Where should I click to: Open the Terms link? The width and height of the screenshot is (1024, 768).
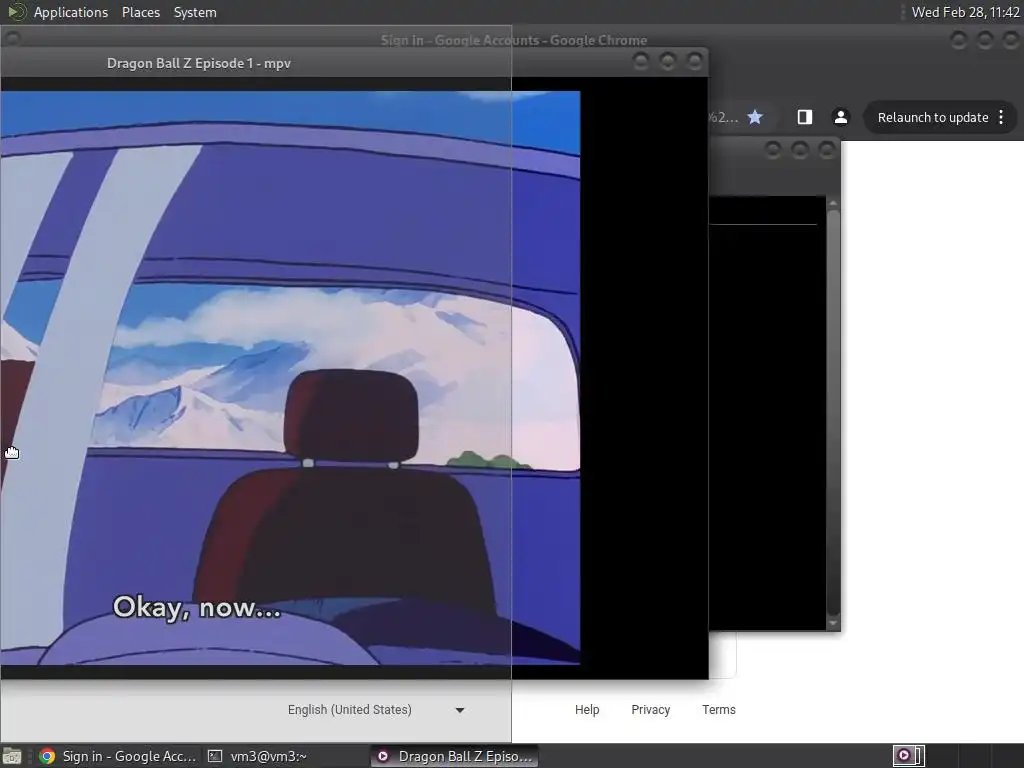tap(719, 710)
